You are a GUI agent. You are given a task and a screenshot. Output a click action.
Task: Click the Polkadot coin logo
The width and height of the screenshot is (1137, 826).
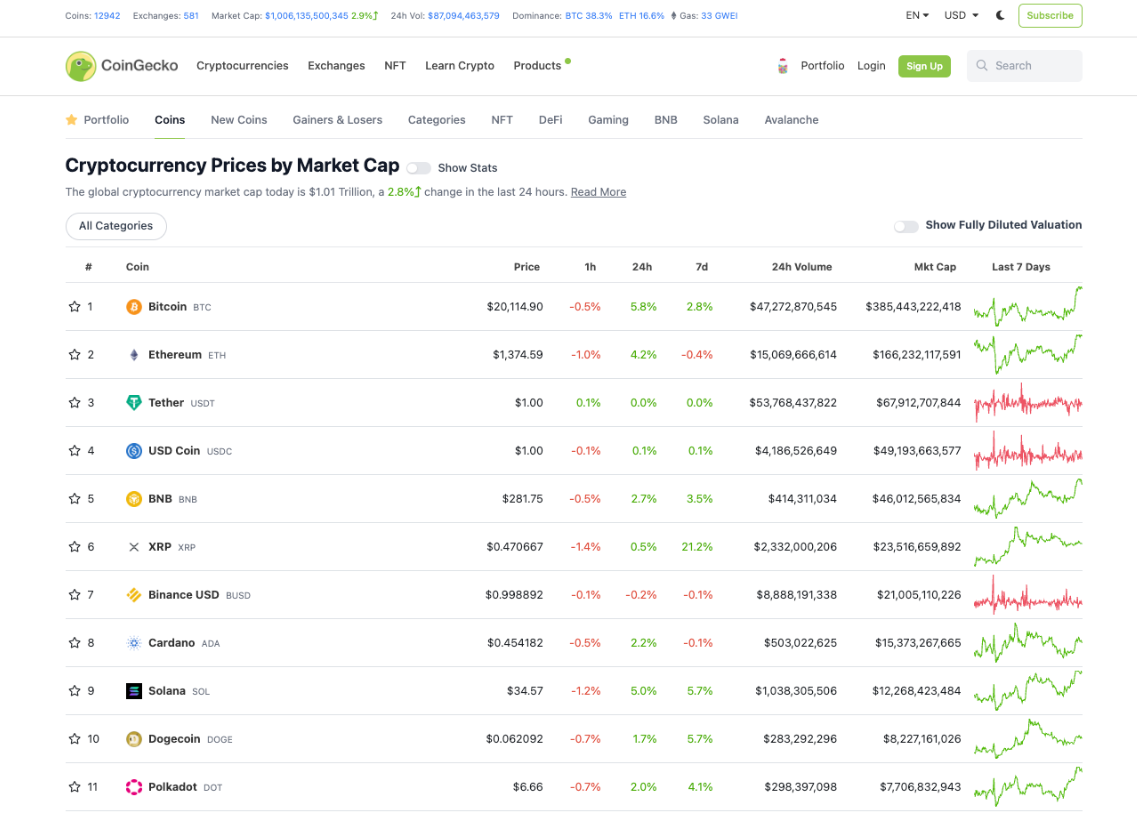tap(134, 787)
